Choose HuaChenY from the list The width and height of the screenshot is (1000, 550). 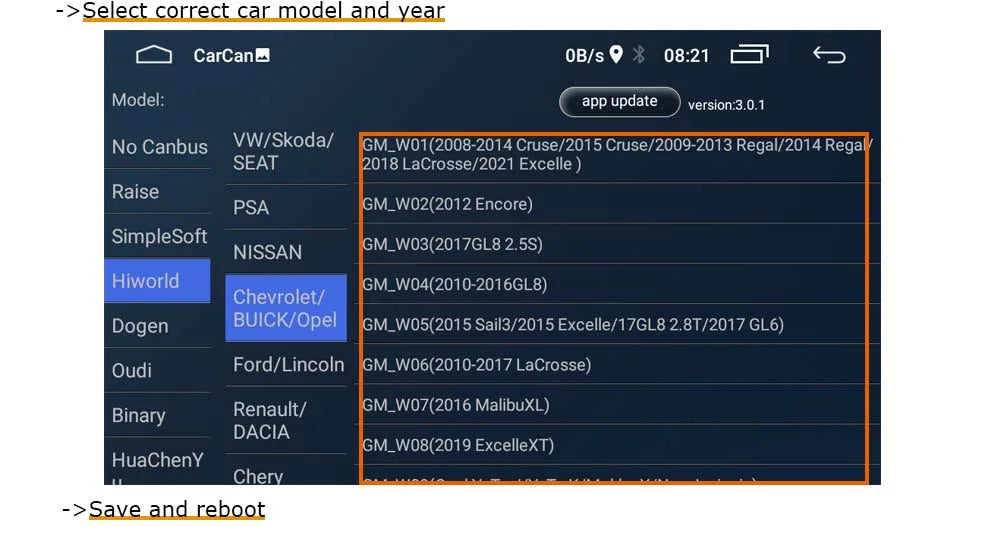coord(157,461)
